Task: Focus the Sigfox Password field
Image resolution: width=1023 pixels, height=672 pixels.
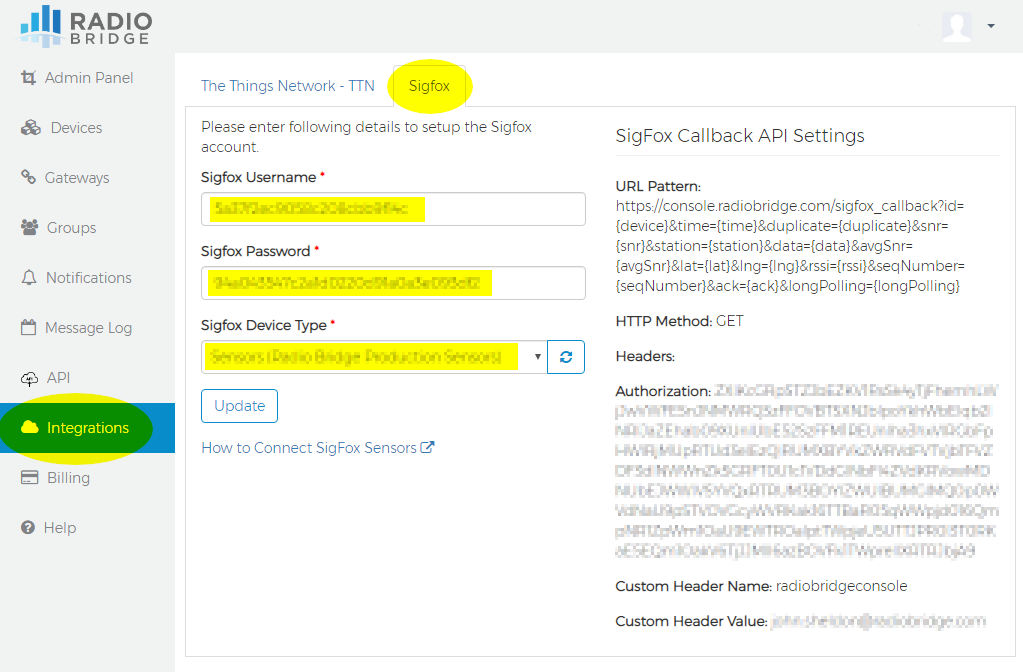Action: click(393, 283)
